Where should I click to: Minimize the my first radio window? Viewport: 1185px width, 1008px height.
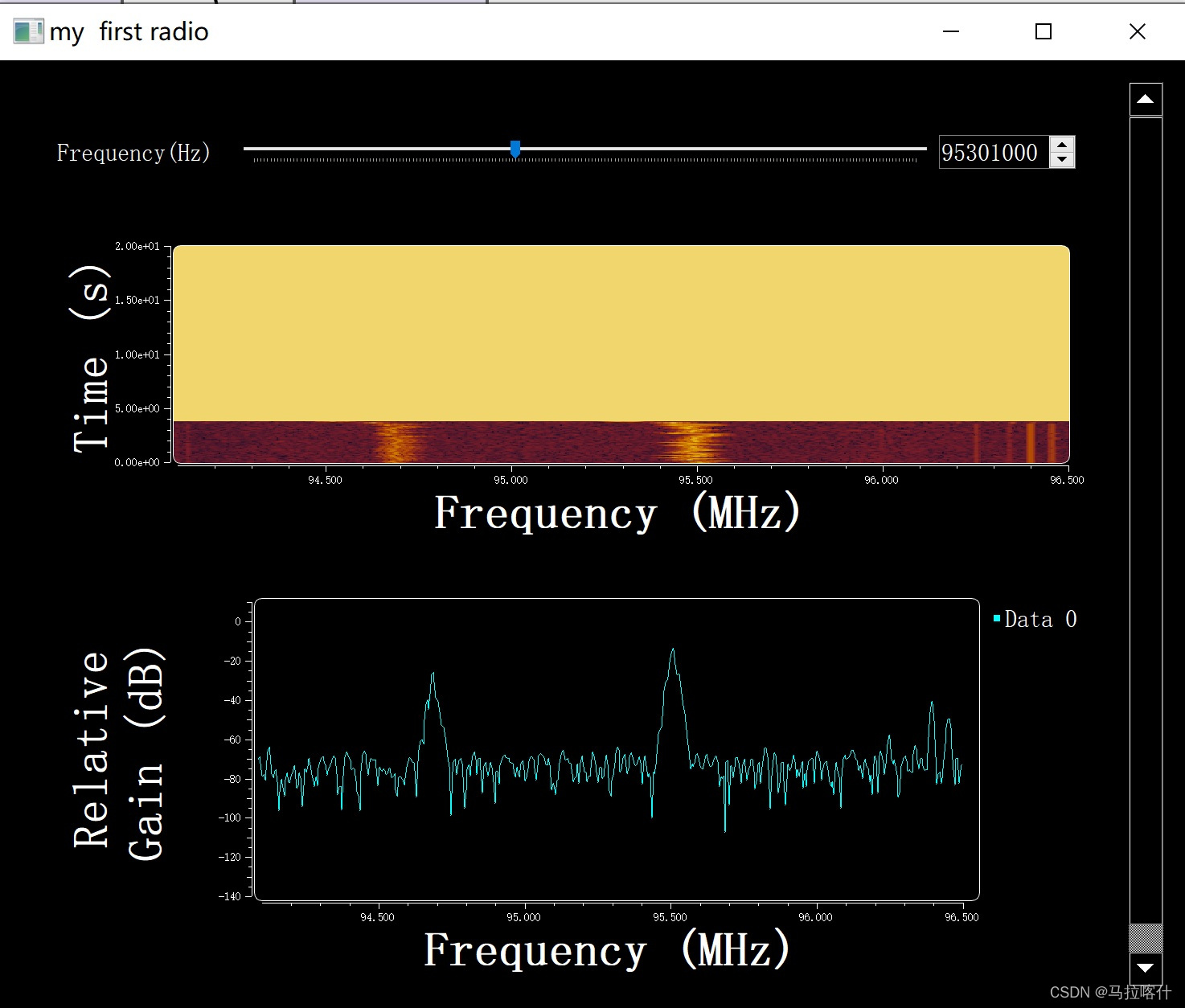[x=950, y=31]
